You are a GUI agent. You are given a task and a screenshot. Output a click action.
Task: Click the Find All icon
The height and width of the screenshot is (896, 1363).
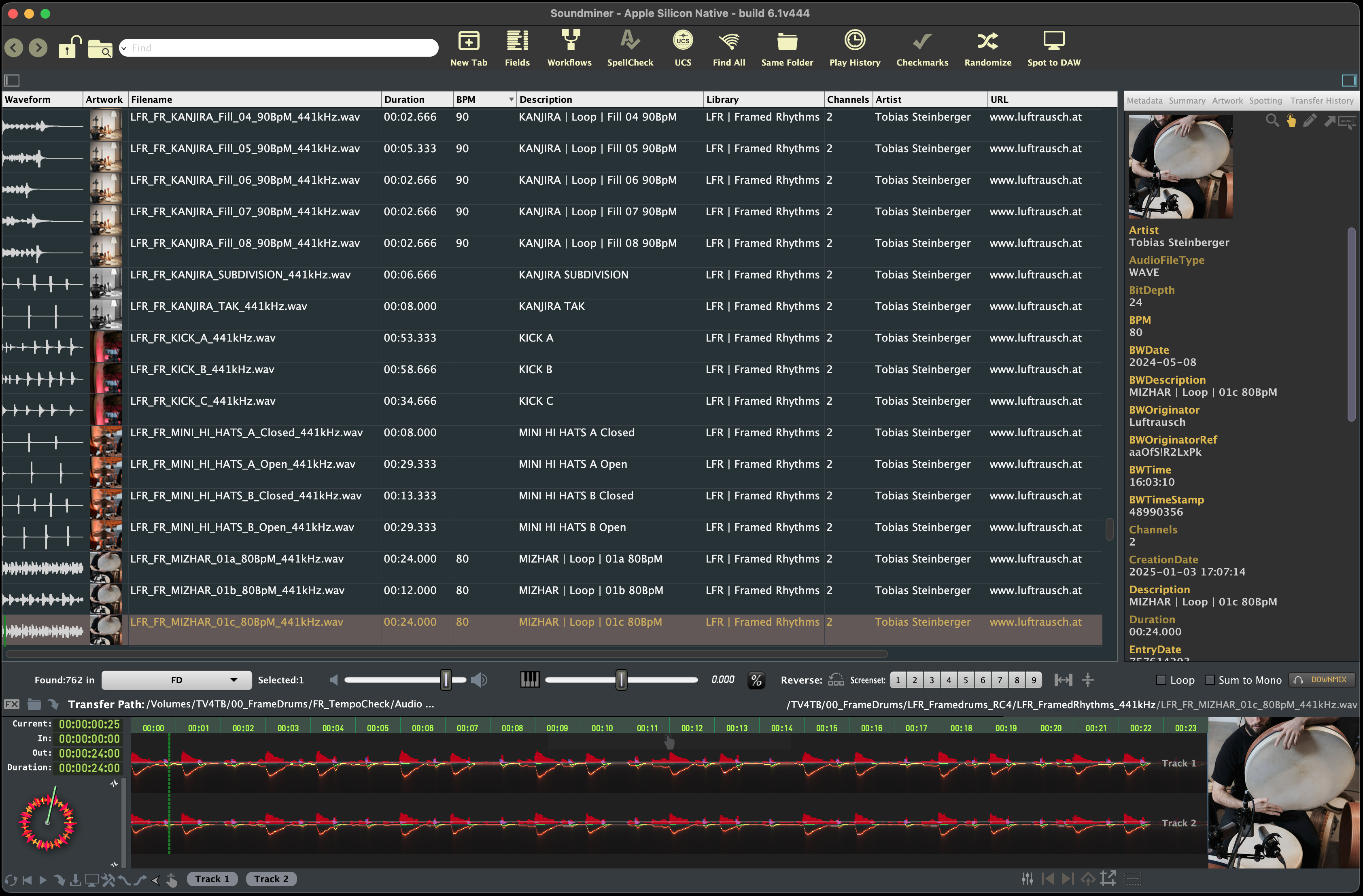click(728, 48)
